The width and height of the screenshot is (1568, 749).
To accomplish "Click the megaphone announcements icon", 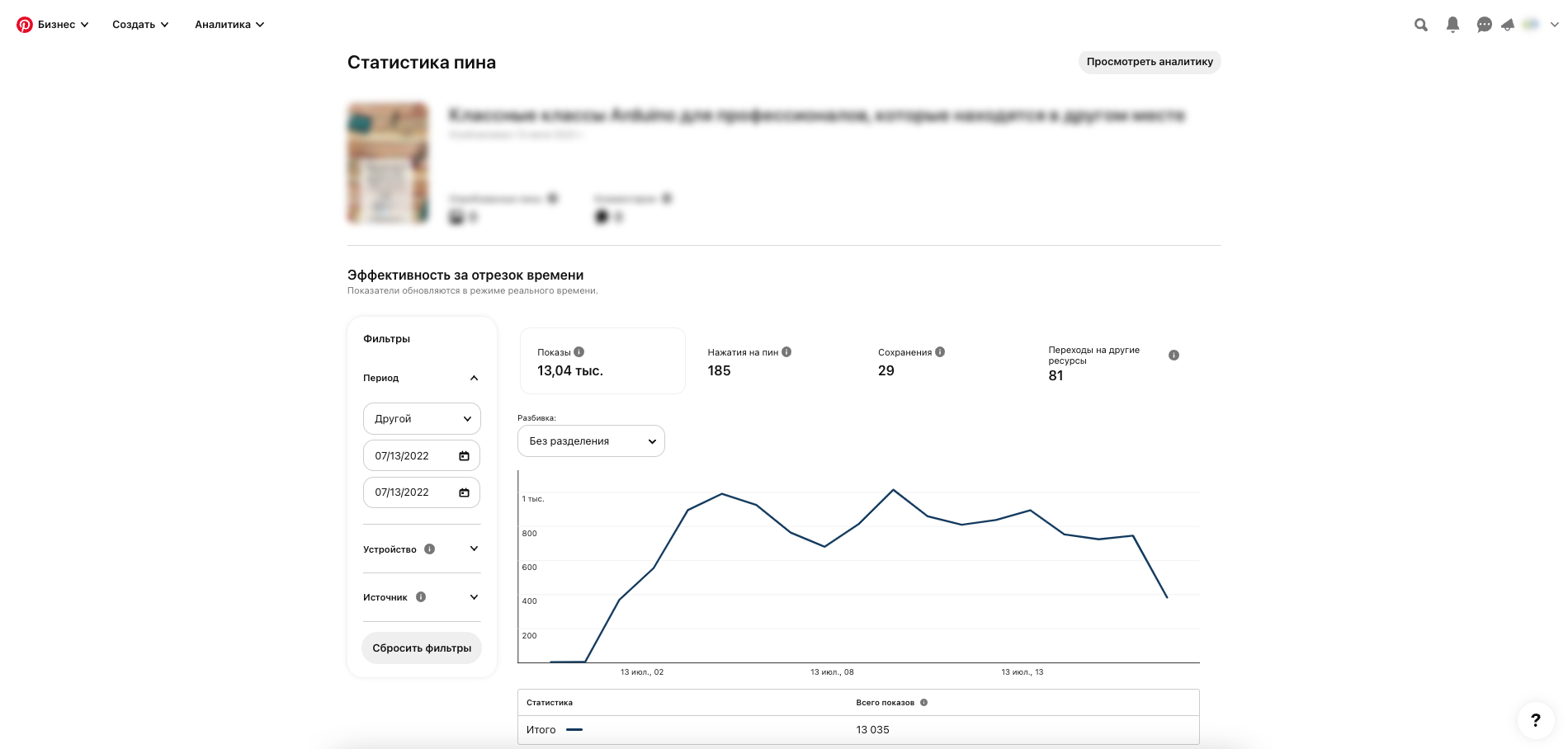I will (1508, 25).
